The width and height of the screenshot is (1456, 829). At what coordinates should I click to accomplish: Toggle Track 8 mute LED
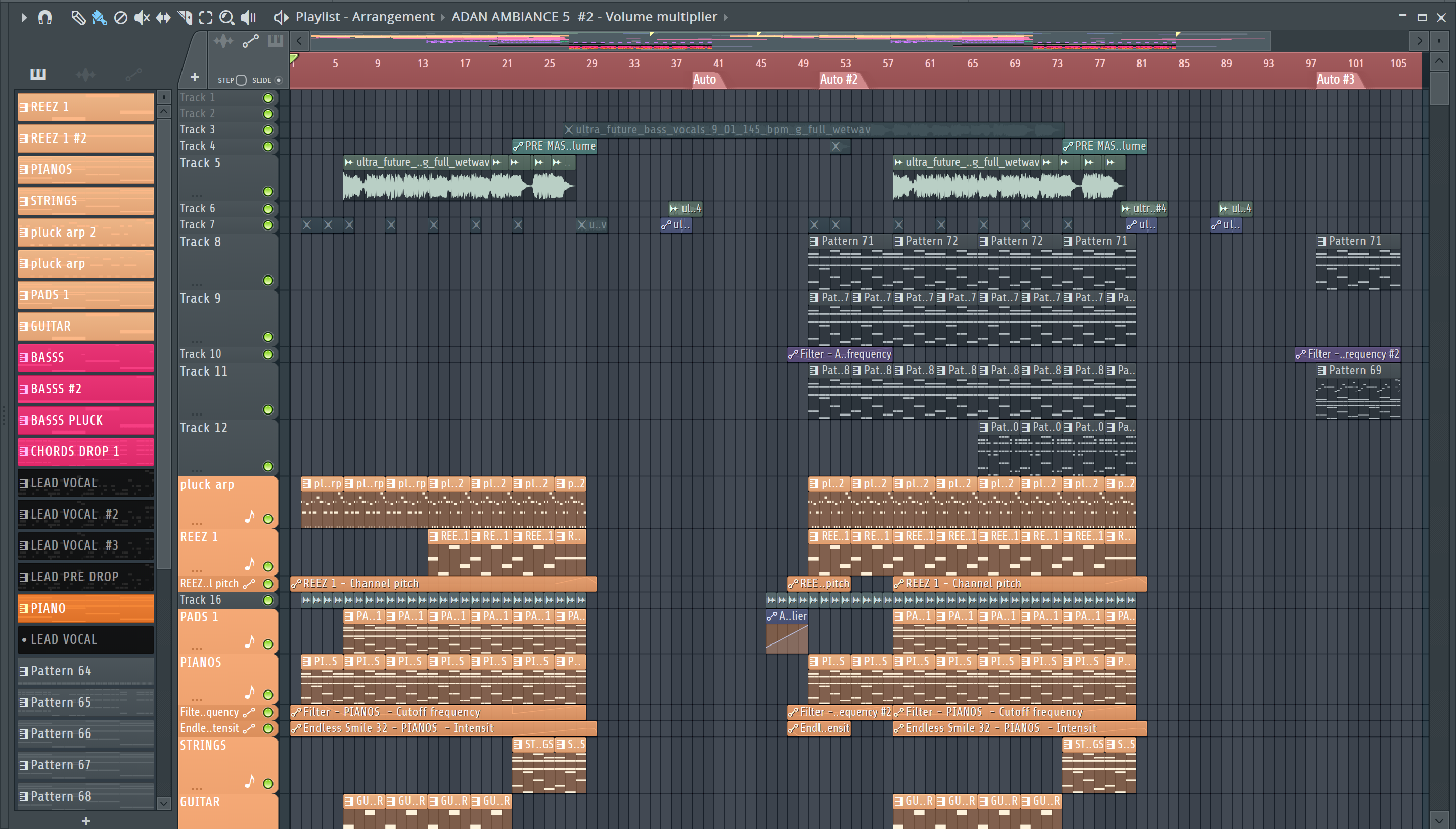coord(267,280)
